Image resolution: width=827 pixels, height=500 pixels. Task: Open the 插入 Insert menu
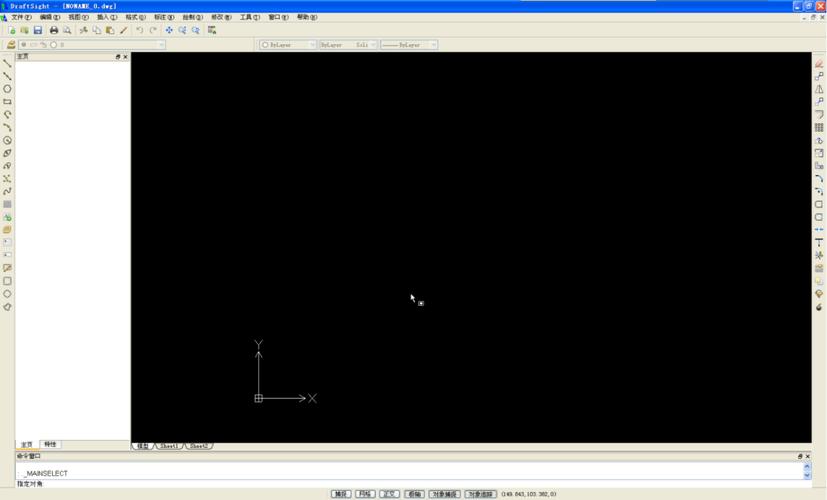(x=107, y=17)
